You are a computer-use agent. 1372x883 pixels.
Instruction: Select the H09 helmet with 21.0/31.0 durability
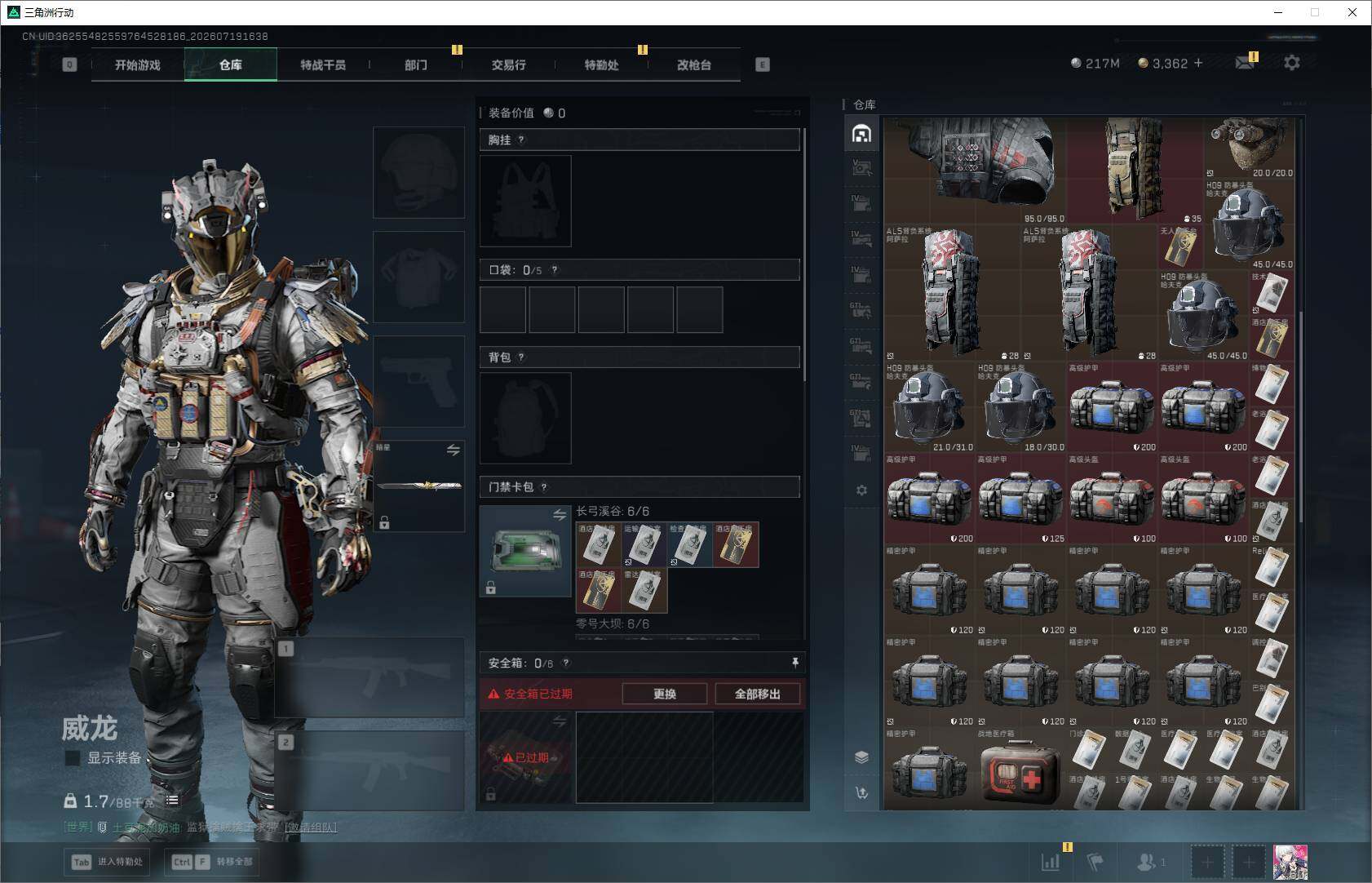pyautogui.click(x=930, y=408)
